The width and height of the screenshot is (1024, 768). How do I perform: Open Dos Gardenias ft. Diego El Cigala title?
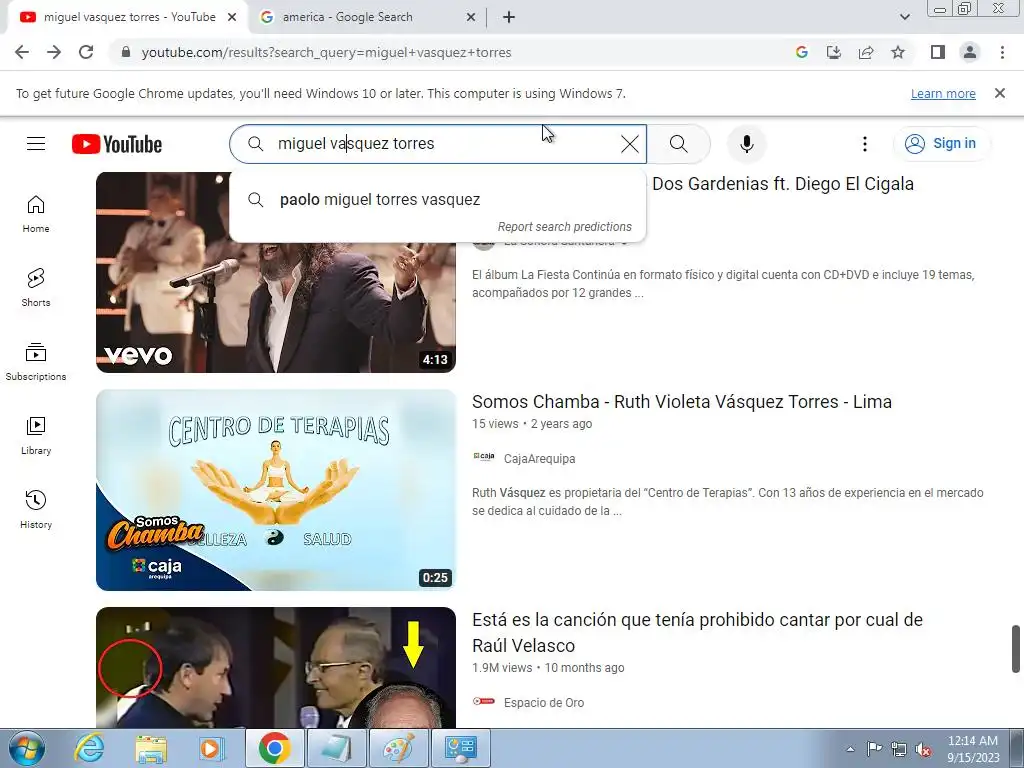(x=783, y=184)
